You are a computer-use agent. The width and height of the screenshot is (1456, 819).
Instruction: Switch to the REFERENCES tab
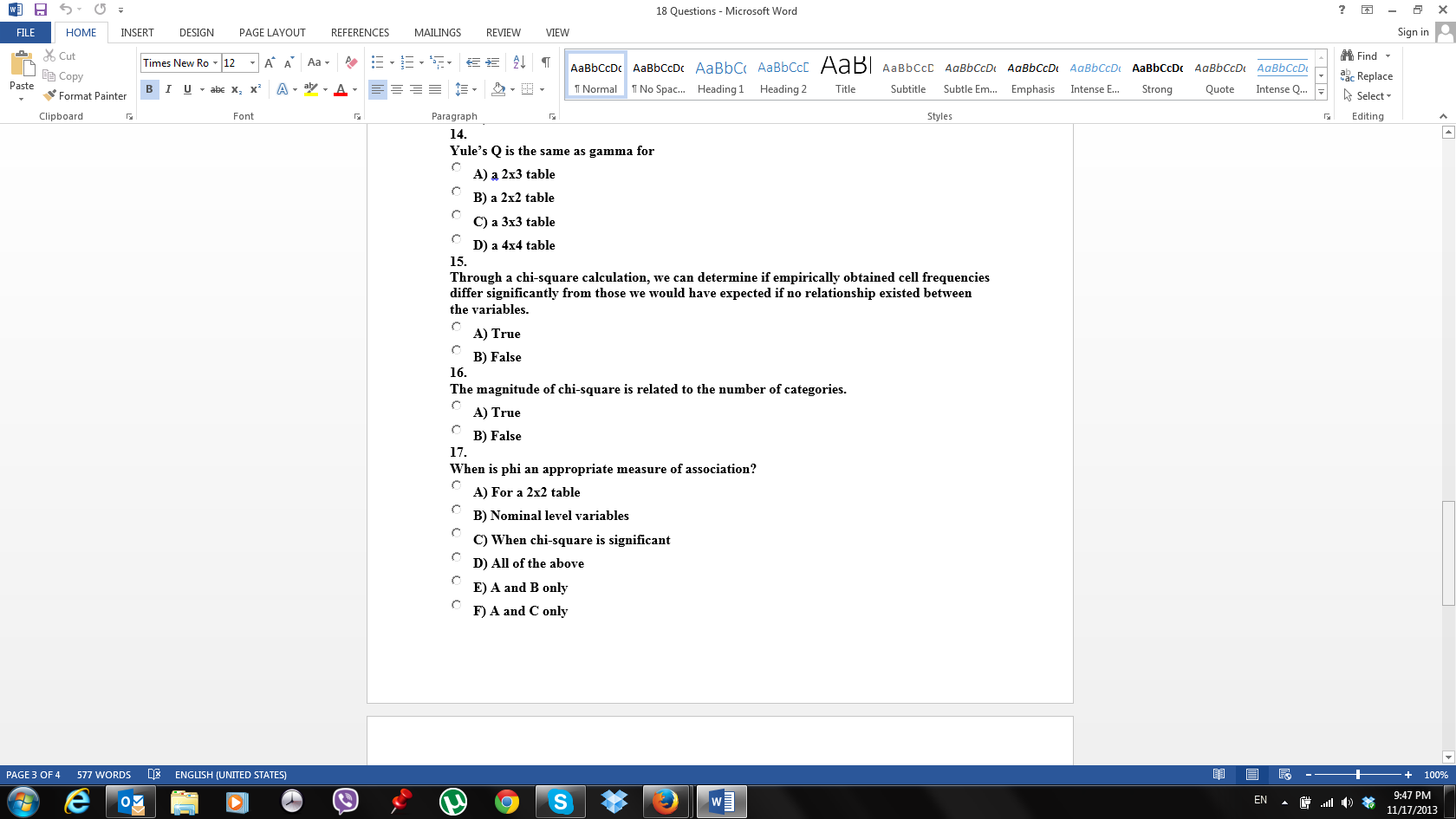pos(360,33)
